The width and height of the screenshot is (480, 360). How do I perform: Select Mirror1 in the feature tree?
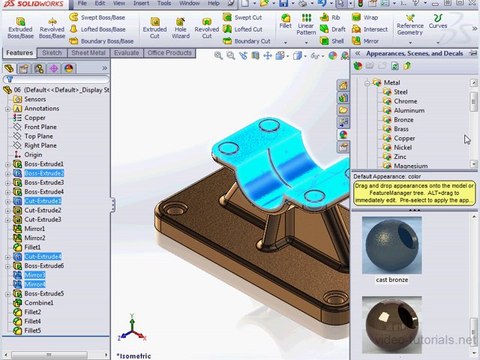coord(29,229)
